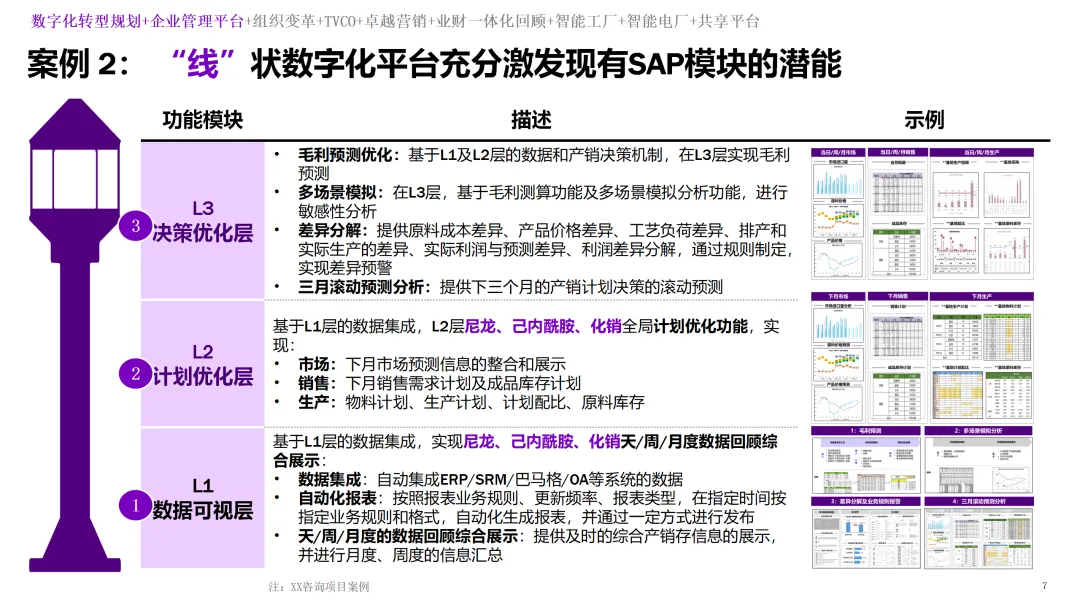The image size is (1080, 608).
Task: Click 业财一体化回顾 in the top breadcrumb
Action: [490, 21]
